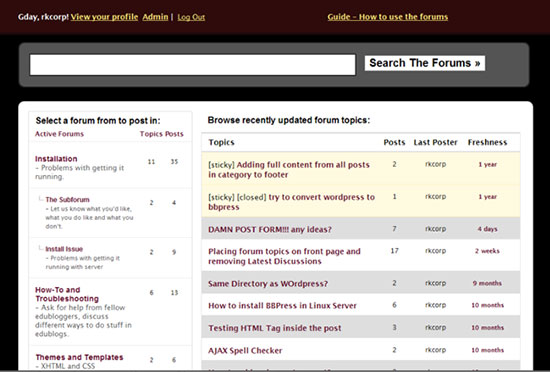Click 13 posts count for How-To and Troubleshooting

pos(174,292)
